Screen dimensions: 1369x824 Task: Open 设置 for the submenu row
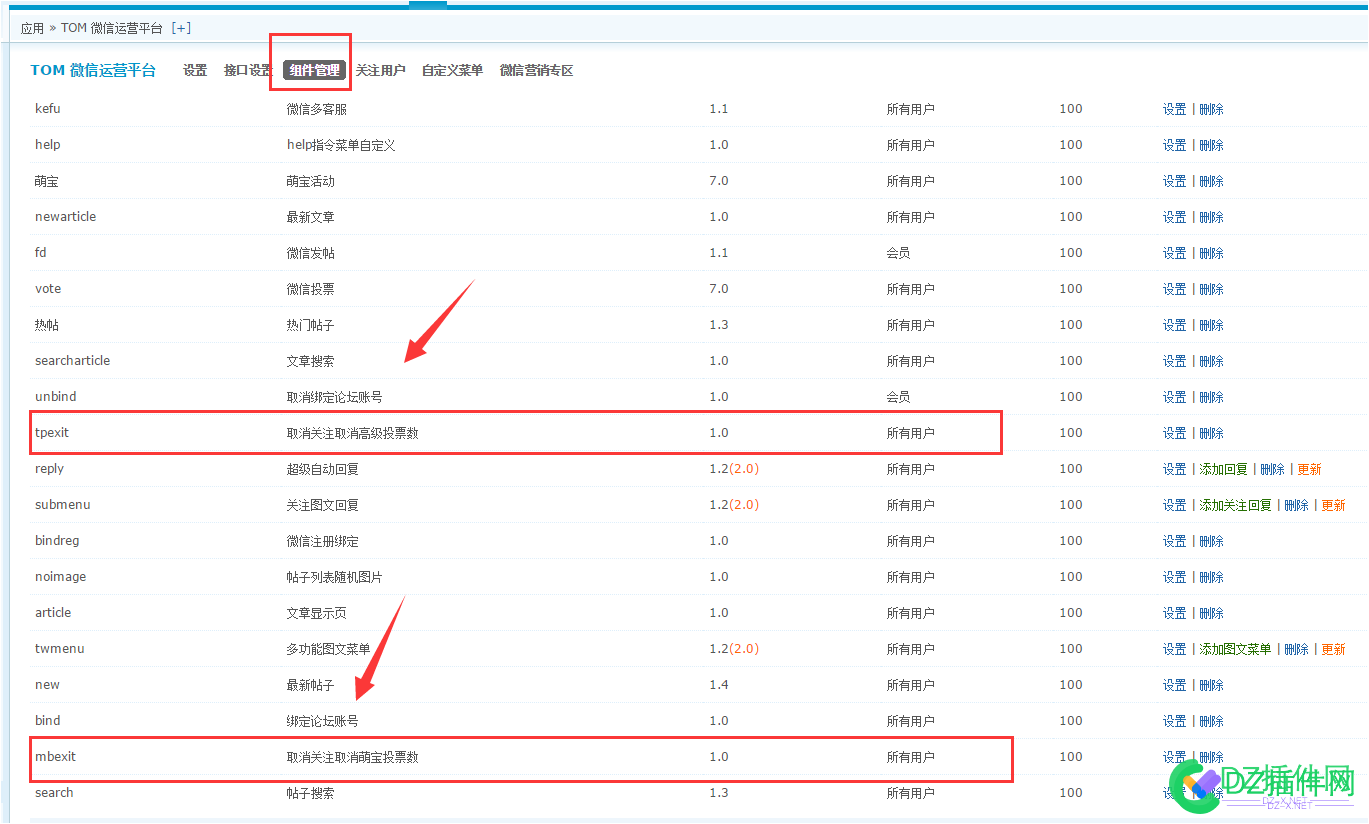point(1174,505)
